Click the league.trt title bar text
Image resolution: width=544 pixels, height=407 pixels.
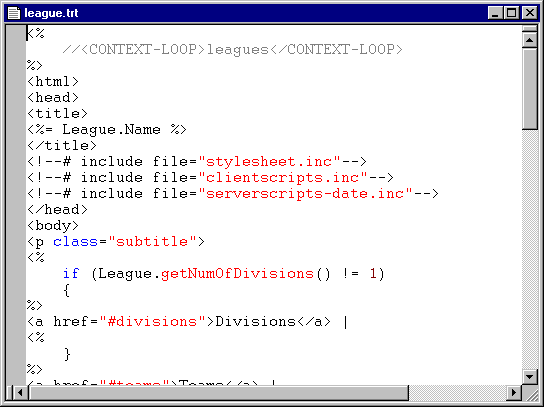[x=51, y=13]
